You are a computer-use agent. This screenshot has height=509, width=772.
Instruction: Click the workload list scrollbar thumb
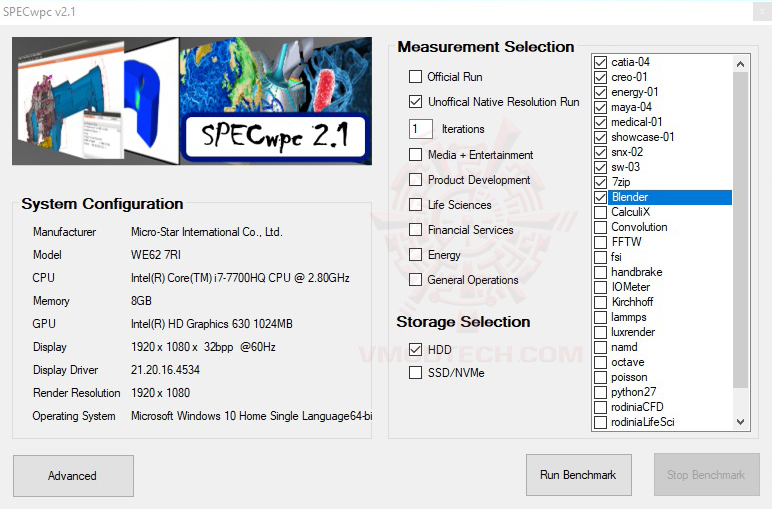point(740,229)
